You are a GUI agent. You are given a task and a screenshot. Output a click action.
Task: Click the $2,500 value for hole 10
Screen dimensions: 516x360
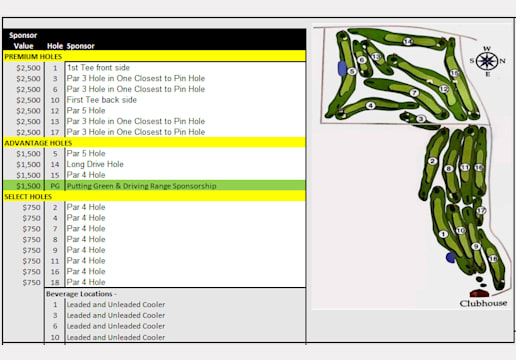click(28, 100)
